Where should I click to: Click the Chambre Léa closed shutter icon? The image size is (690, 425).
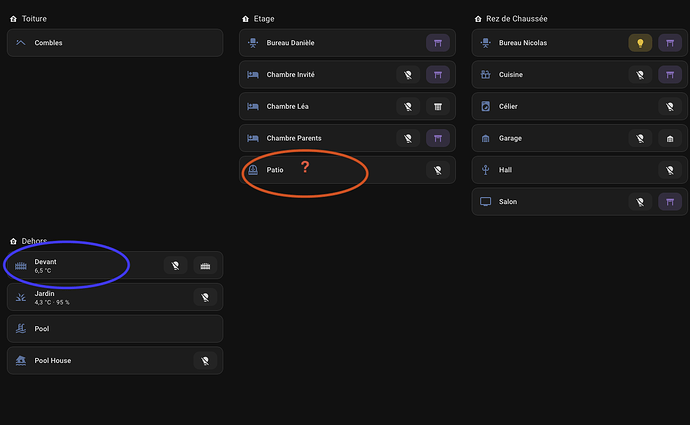(x=437, y=107)
